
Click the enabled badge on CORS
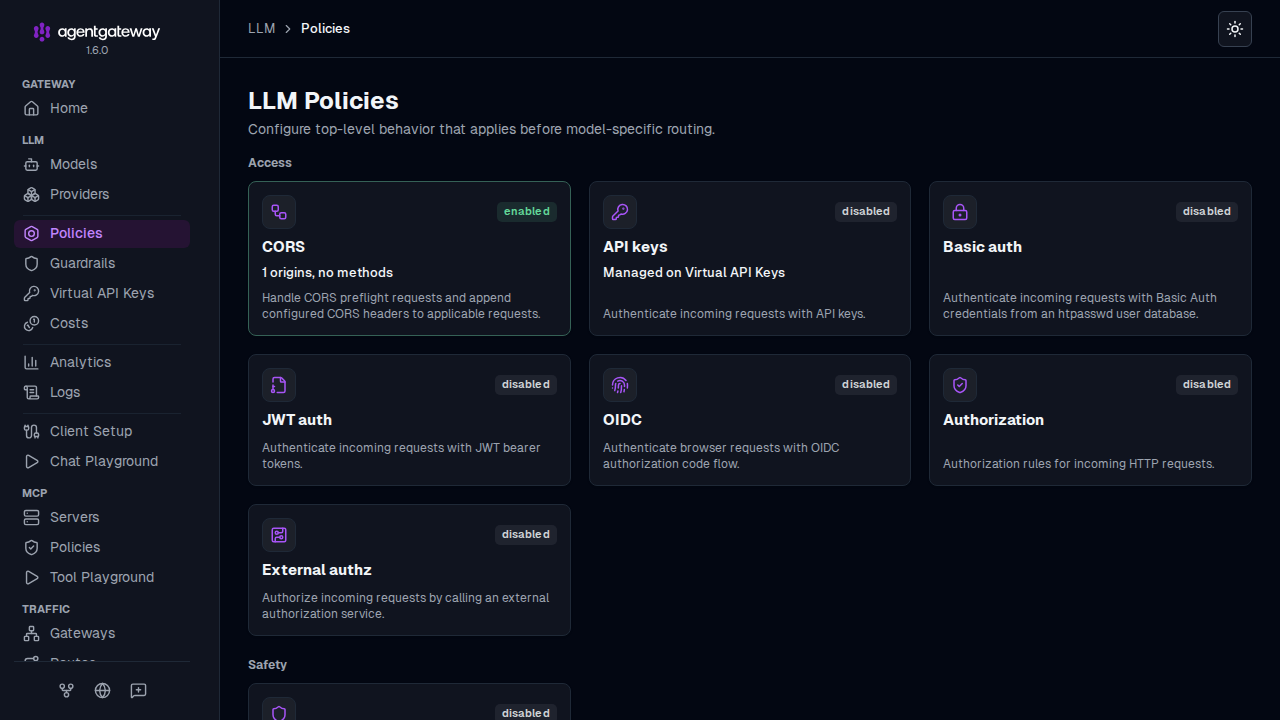point(527,211)
